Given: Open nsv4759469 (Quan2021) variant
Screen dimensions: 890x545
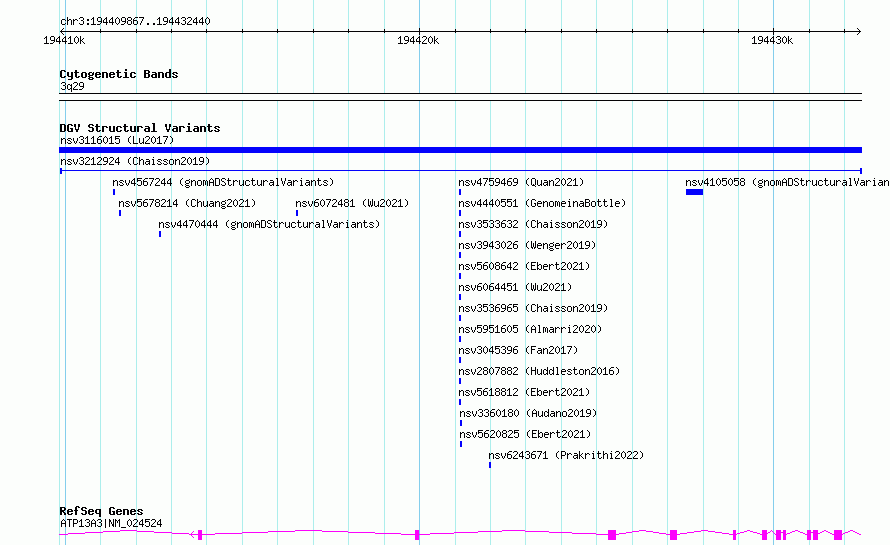Looking at the screenshot, I should [x=521, y=182].
